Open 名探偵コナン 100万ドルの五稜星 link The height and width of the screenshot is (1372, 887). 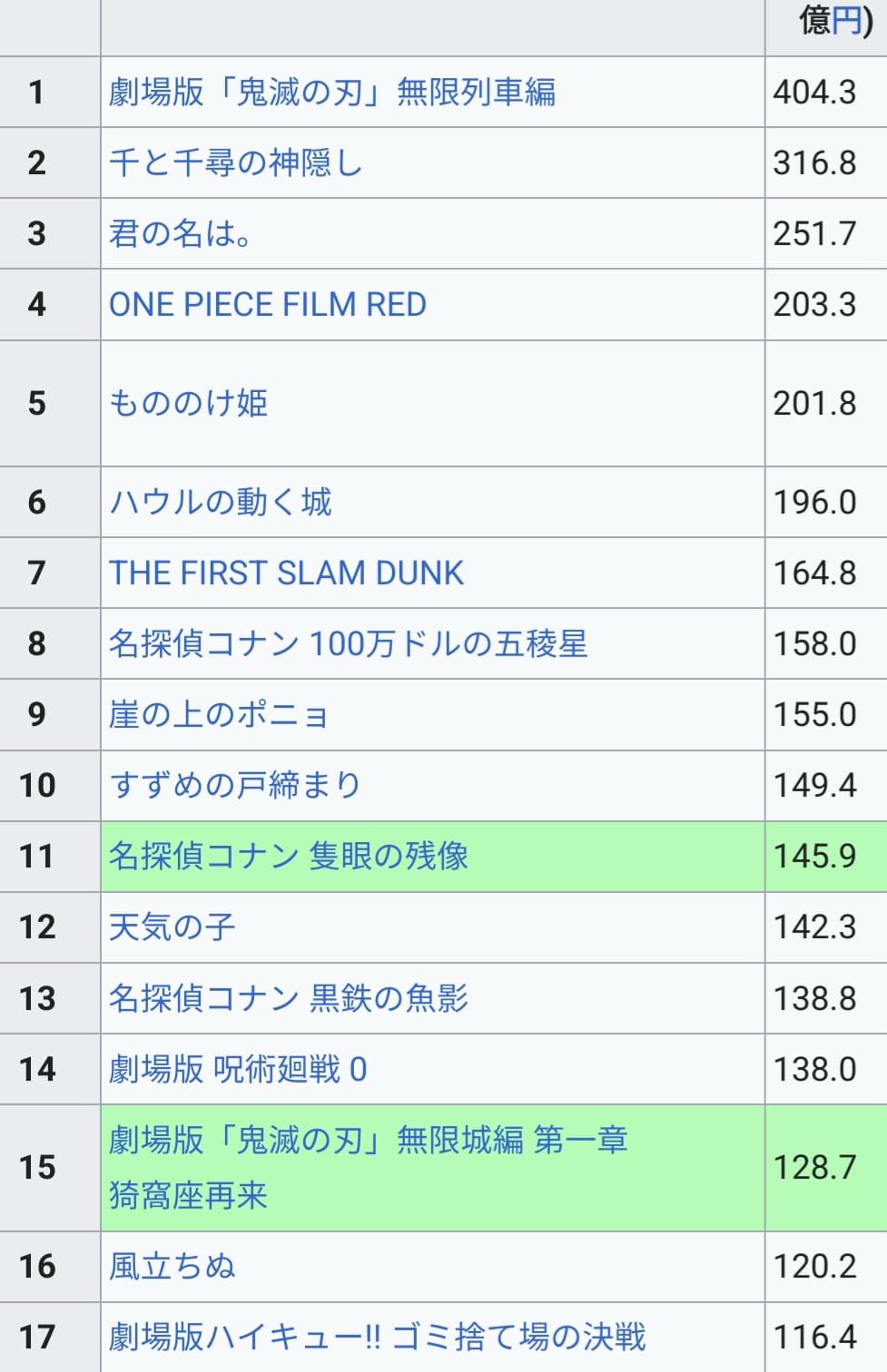349,643
